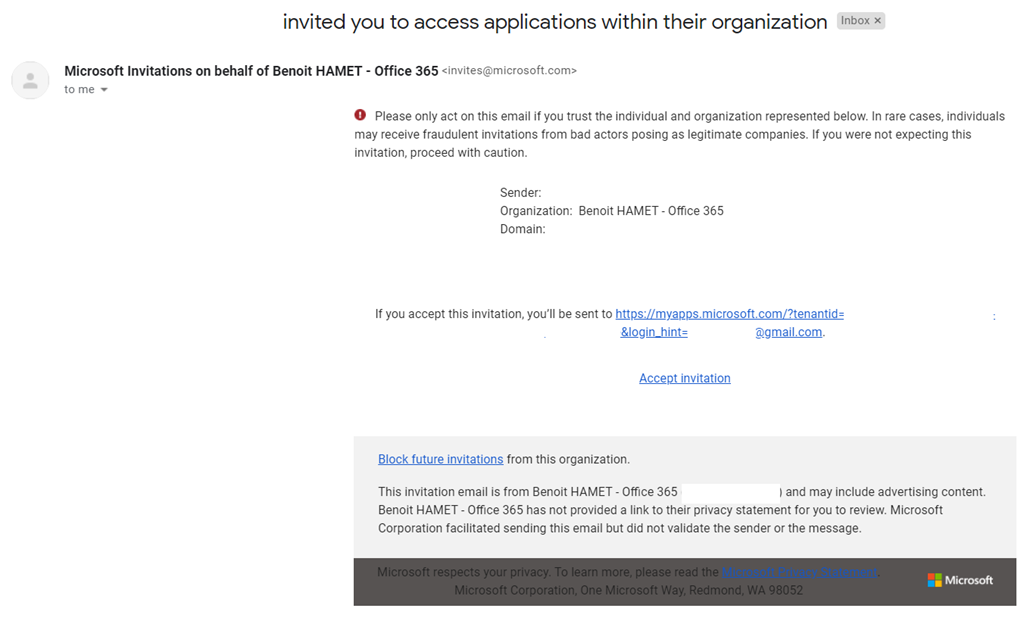The height and width of the screenshot is (624, 1024).
Task: Click the "@gmail.com" link text
Action: (x=788, y=332)
